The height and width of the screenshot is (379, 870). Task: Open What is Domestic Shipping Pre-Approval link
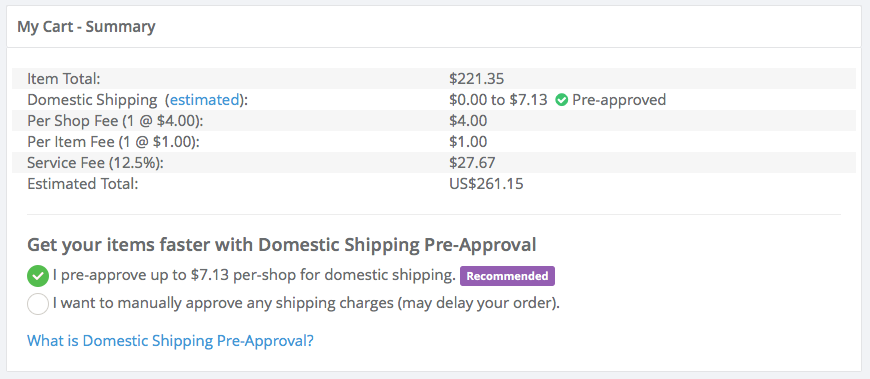coord(170,340)
